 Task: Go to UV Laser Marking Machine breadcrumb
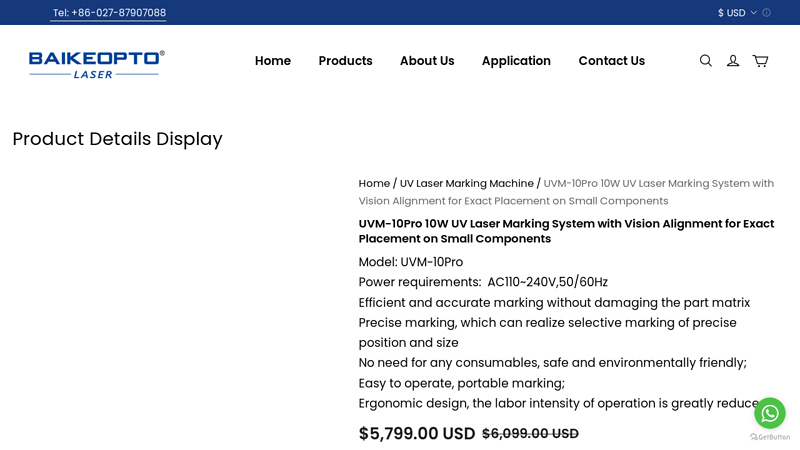pos(466,184)
